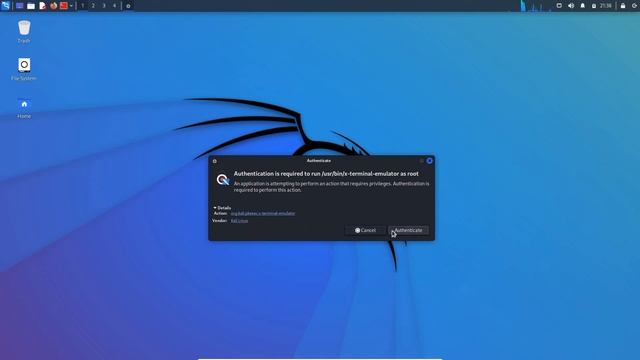Switch to workspace 4

(x=114, y=6)
